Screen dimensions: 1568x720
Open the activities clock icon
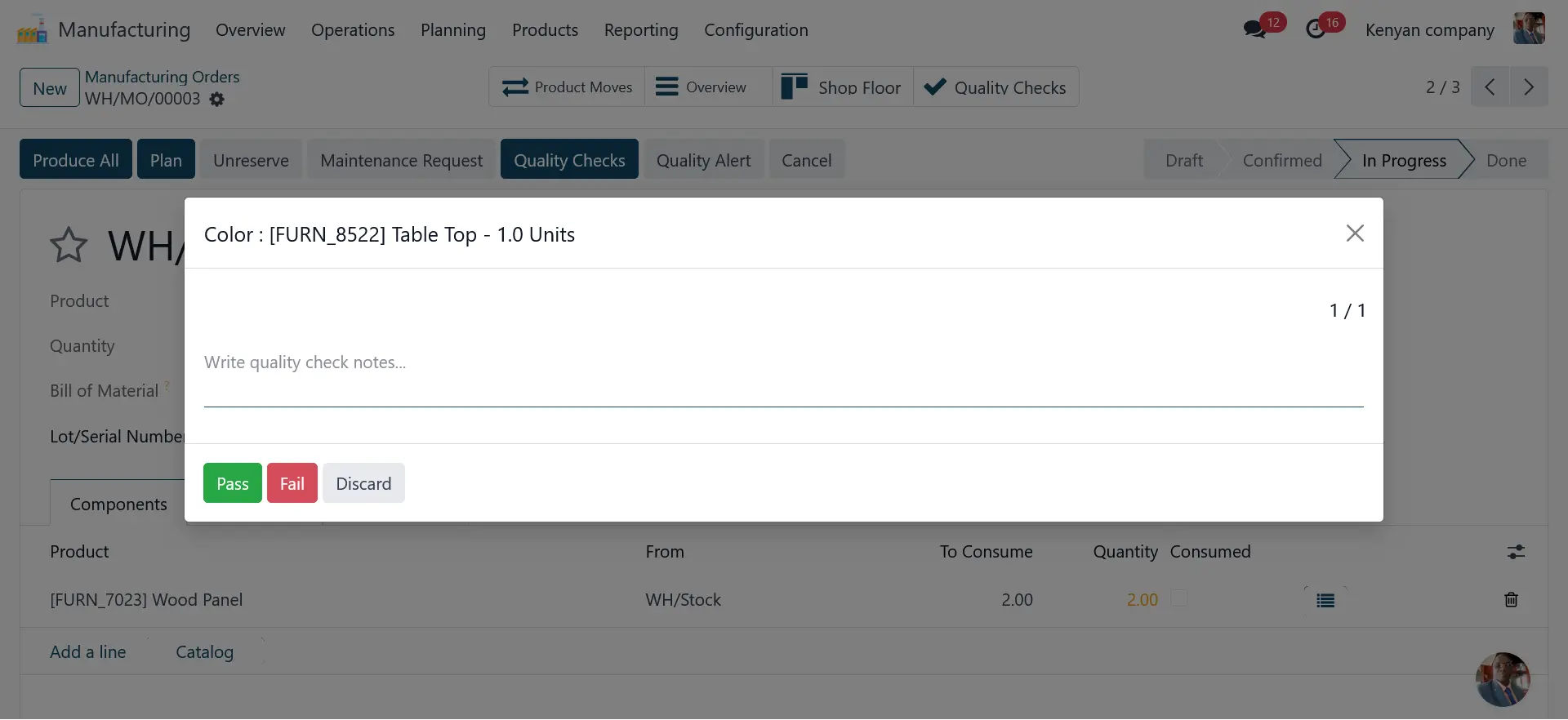(1315, 30)
